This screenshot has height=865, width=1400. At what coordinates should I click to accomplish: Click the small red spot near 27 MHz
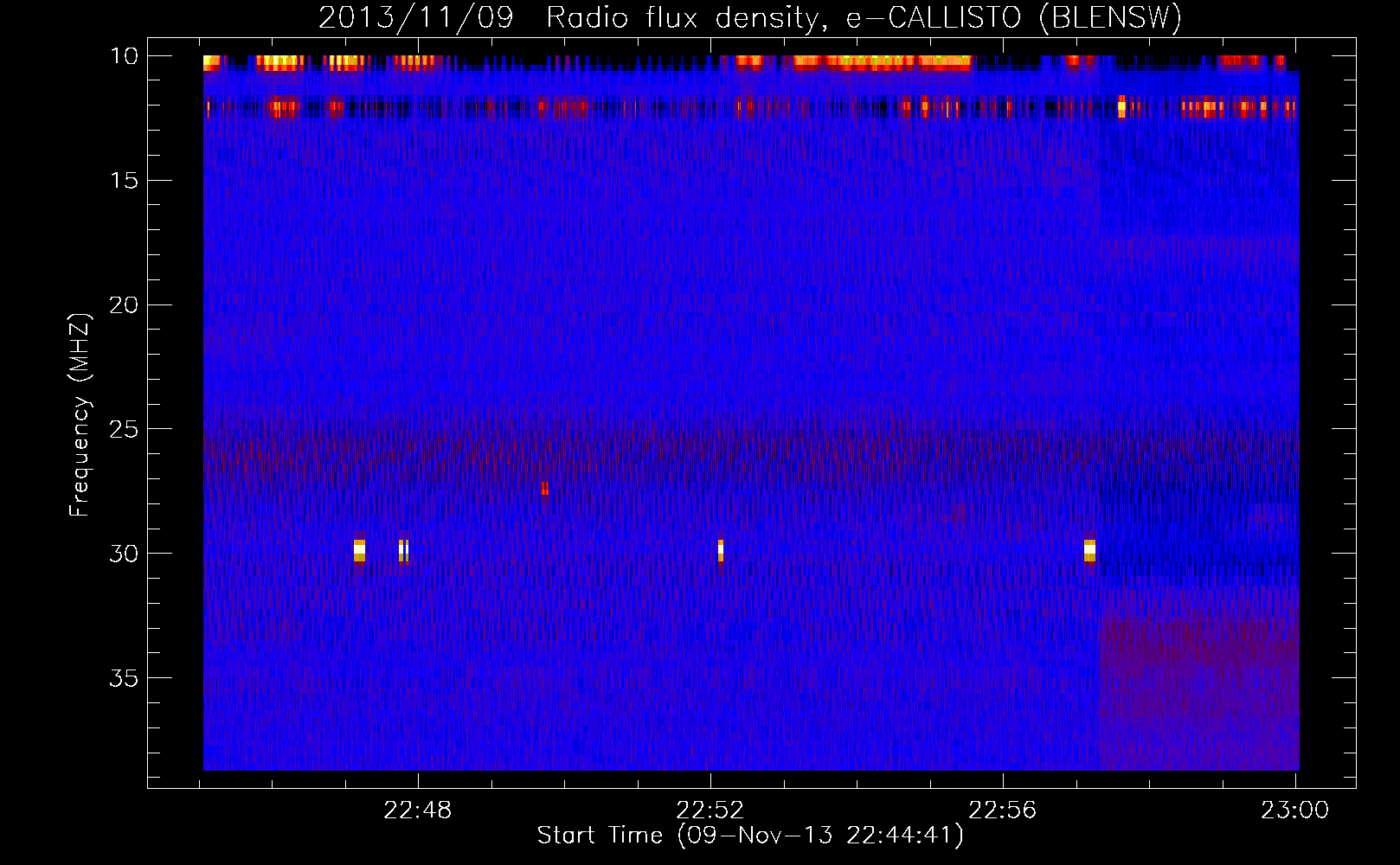tap(544, 488)
